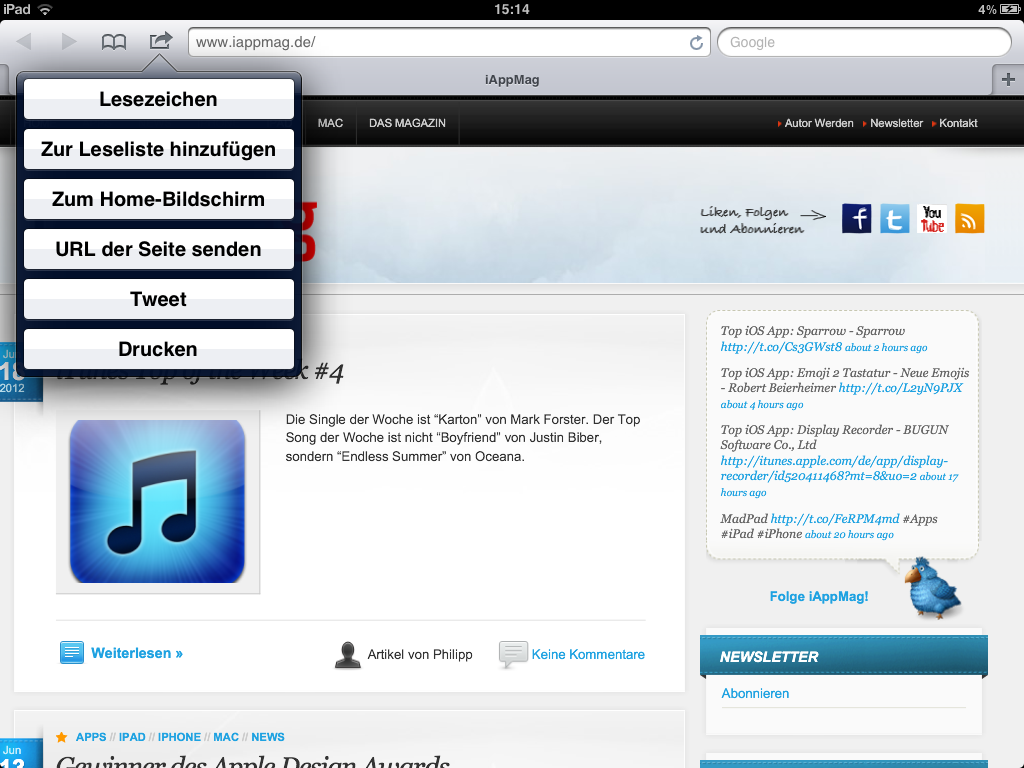Follow the Autor Werden link
The width and height of the screenshot is (1024, 768).
tap(819, 123)
